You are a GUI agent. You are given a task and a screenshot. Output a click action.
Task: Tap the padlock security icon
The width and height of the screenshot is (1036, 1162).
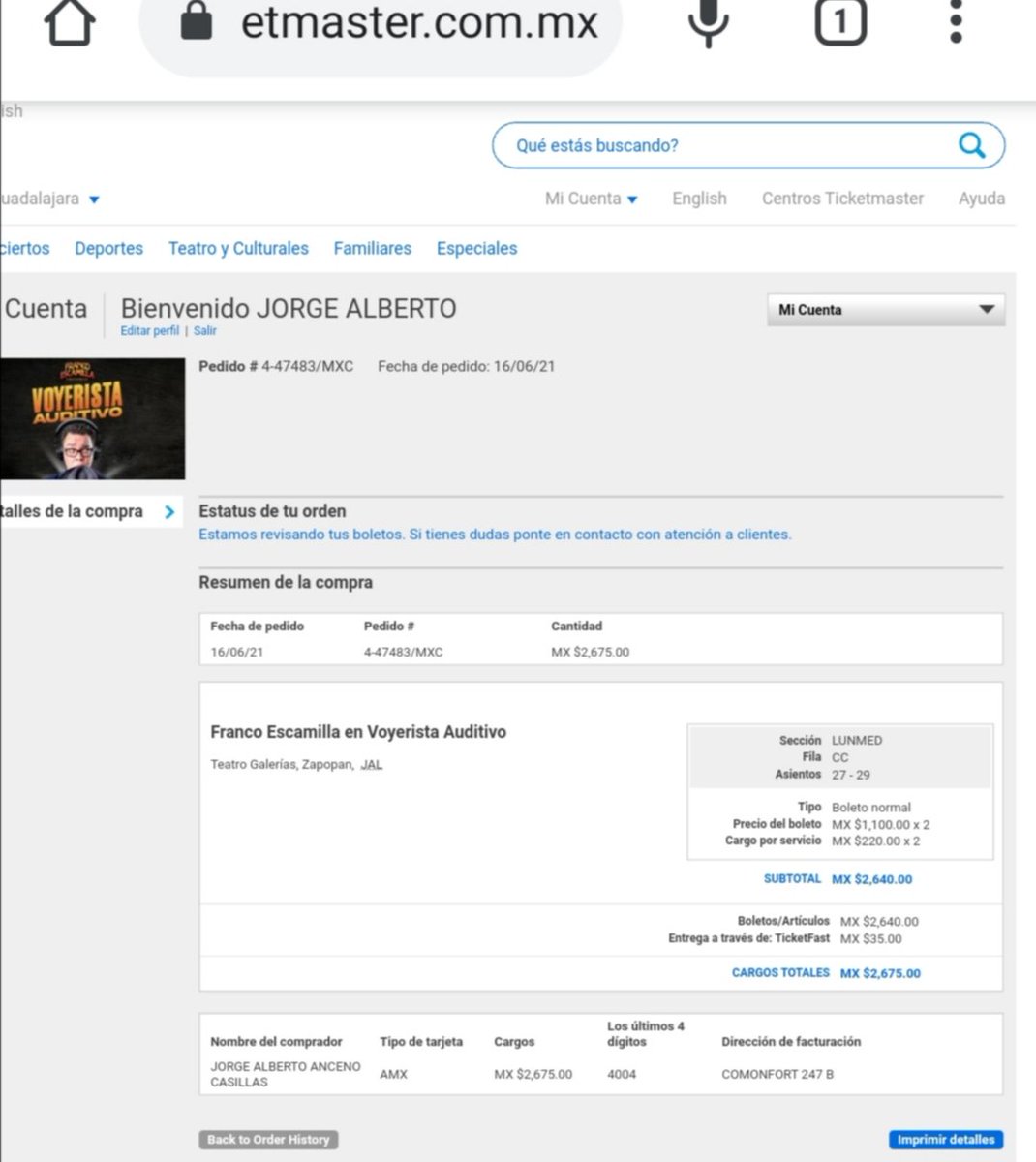point(197,21)
